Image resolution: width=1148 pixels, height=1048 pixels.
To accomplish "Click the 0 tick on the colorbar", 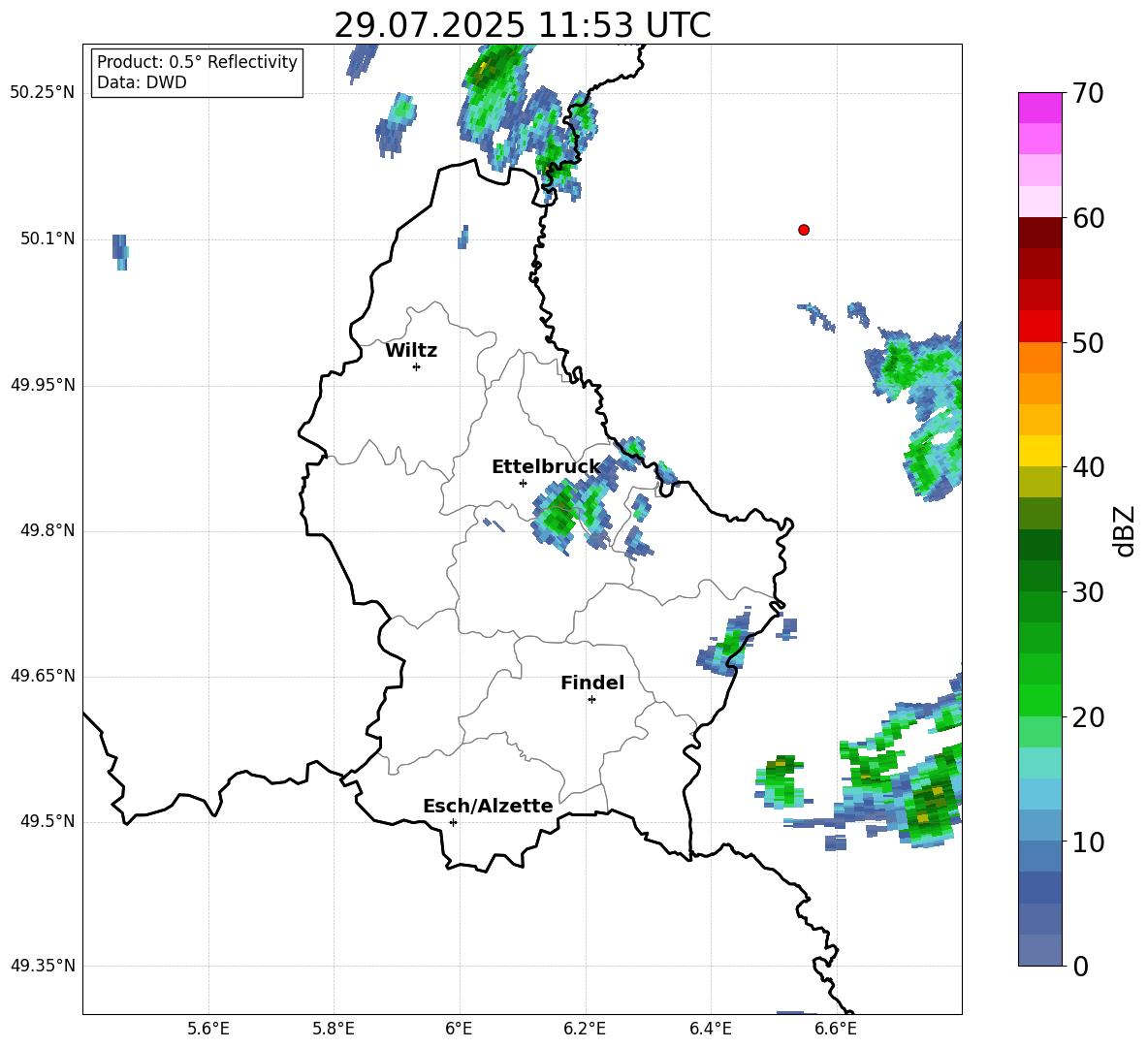I will [x=1081, y=966].
